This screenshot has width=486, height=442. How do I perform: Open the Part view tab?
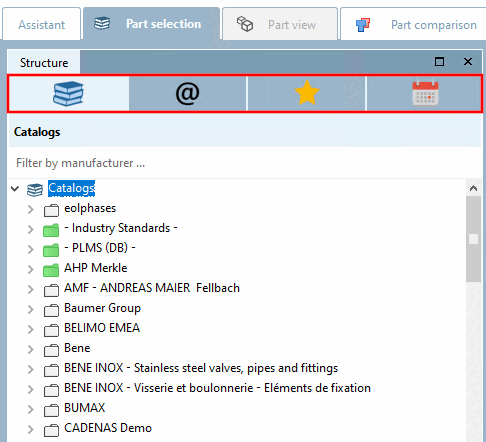pyautogui.click(x=280, y=25)
